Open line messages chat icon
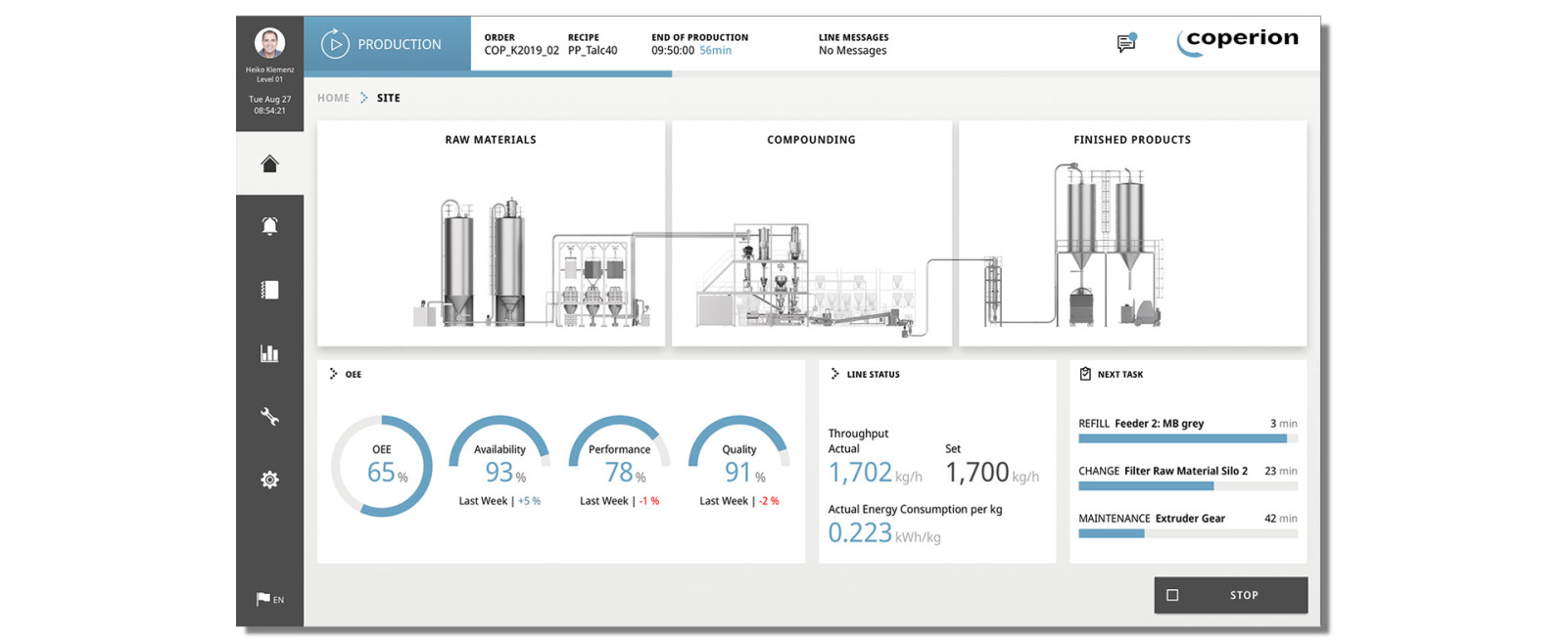 (1126, 43)
